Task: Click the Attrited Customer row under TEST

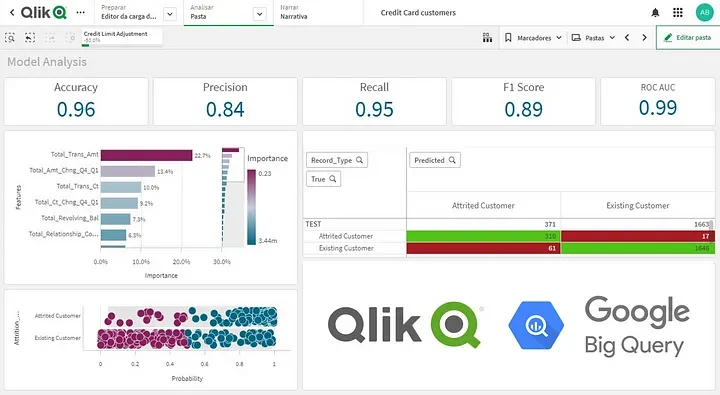Action: (346, 236)
